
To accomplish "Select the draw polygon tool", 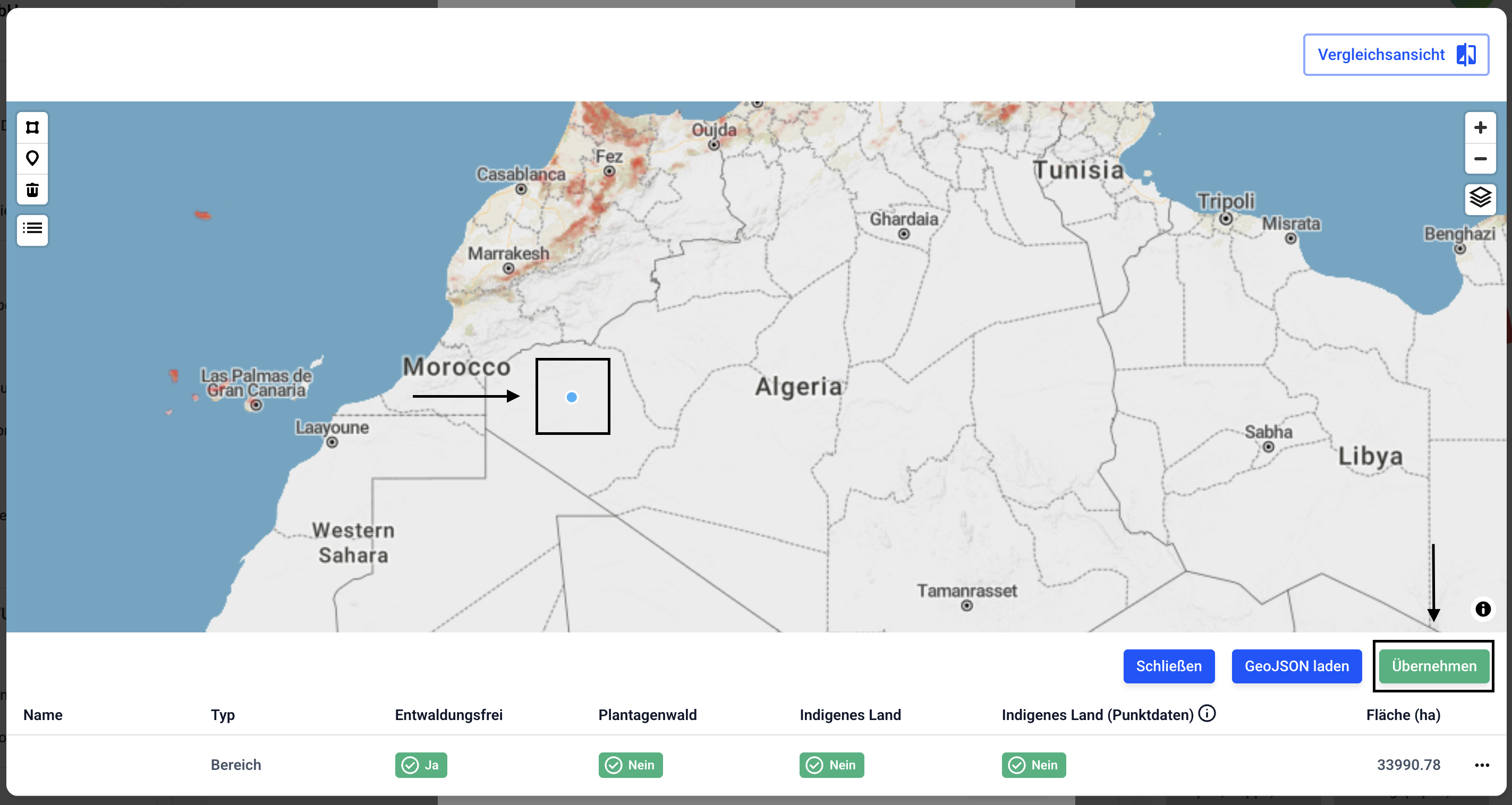I will (x=32, y=127).
